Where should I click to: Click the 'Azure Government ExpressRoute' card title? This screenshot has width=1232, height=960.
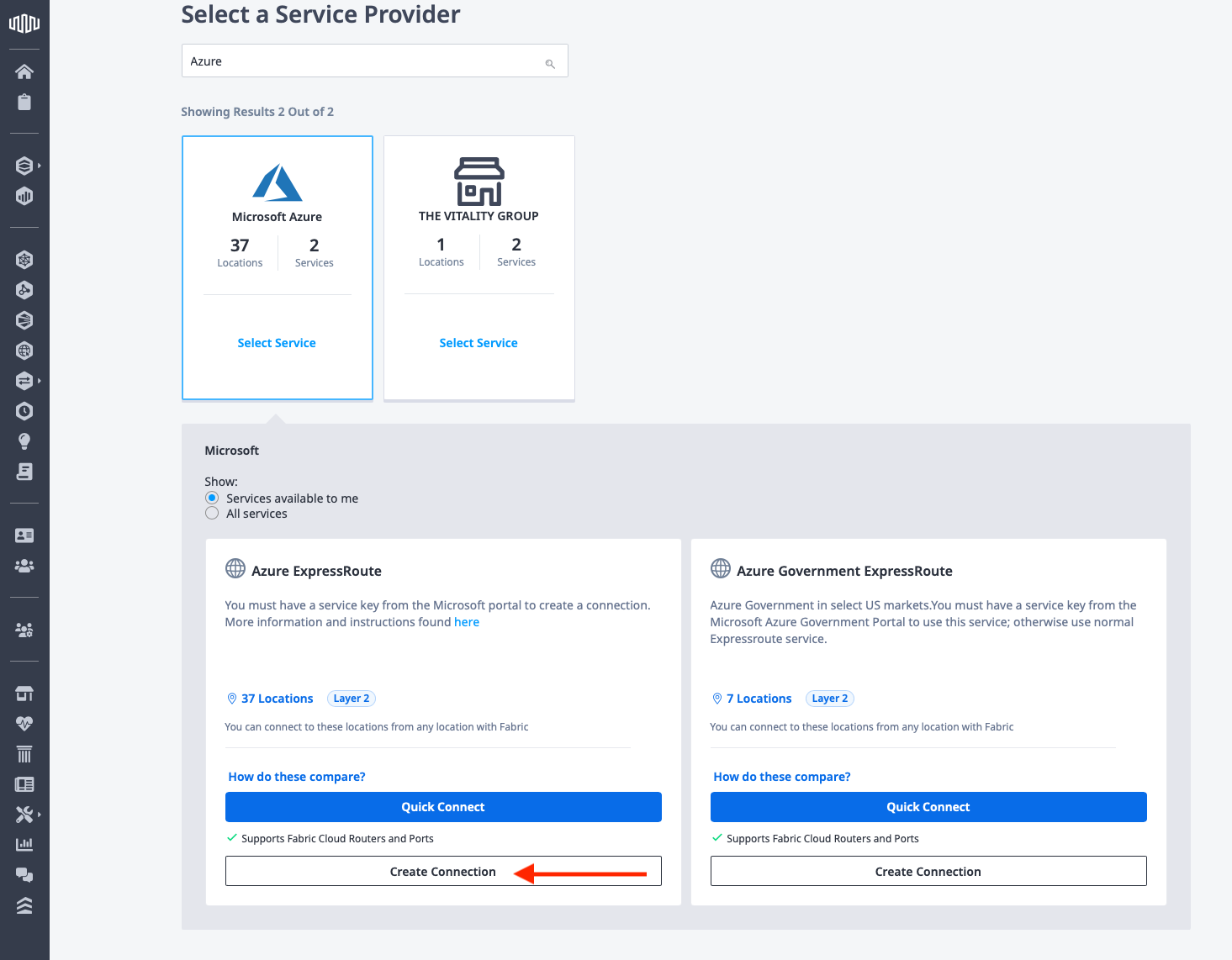[844, 571]
